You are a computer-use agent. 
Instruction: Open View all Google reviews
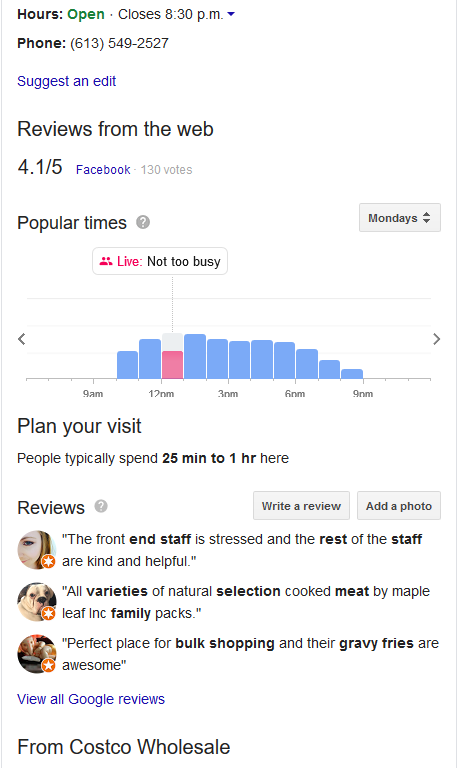coord(91,699)
